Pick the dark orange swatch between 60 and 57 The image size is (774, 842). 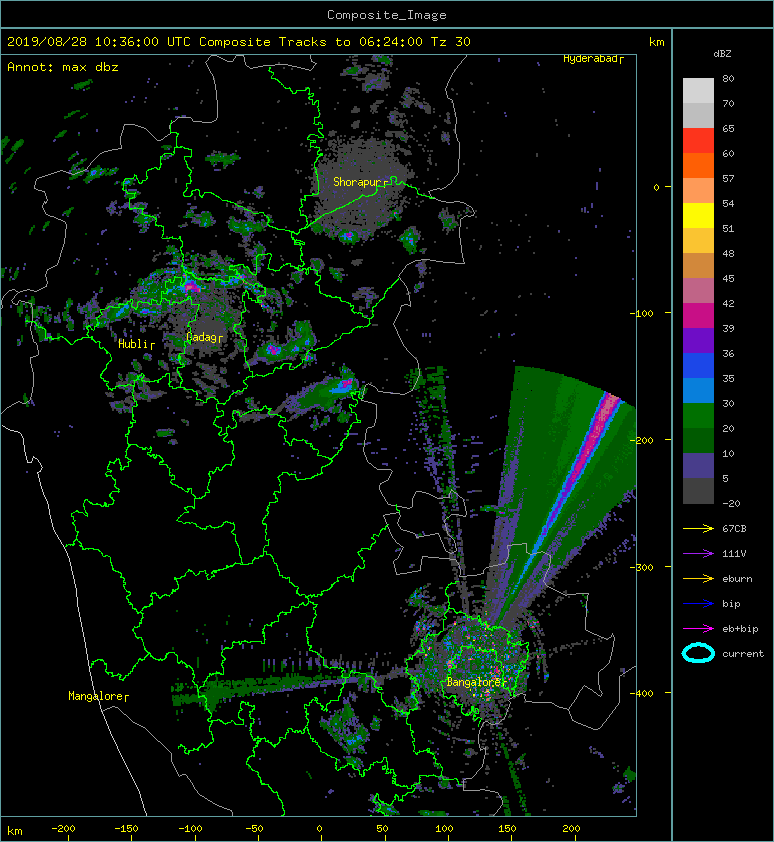(698, 165)
